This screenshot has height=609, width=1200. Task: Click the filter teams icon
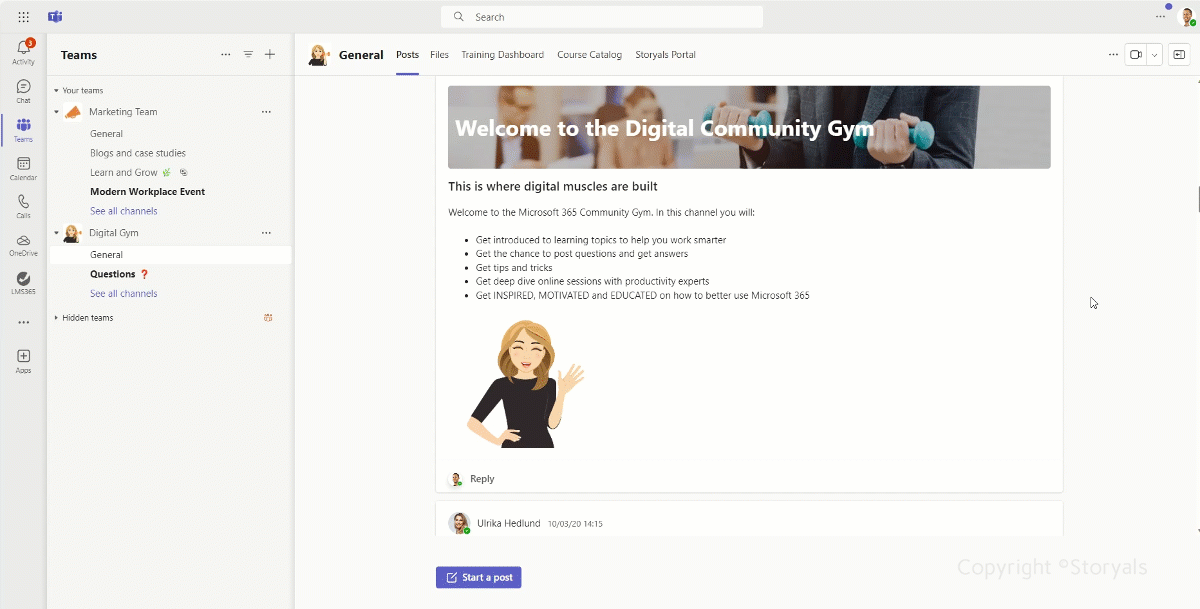click(248, 55)
